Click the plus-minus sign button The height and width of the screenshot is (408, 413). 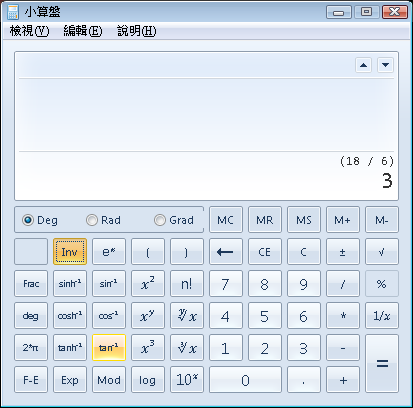point(343,252)
